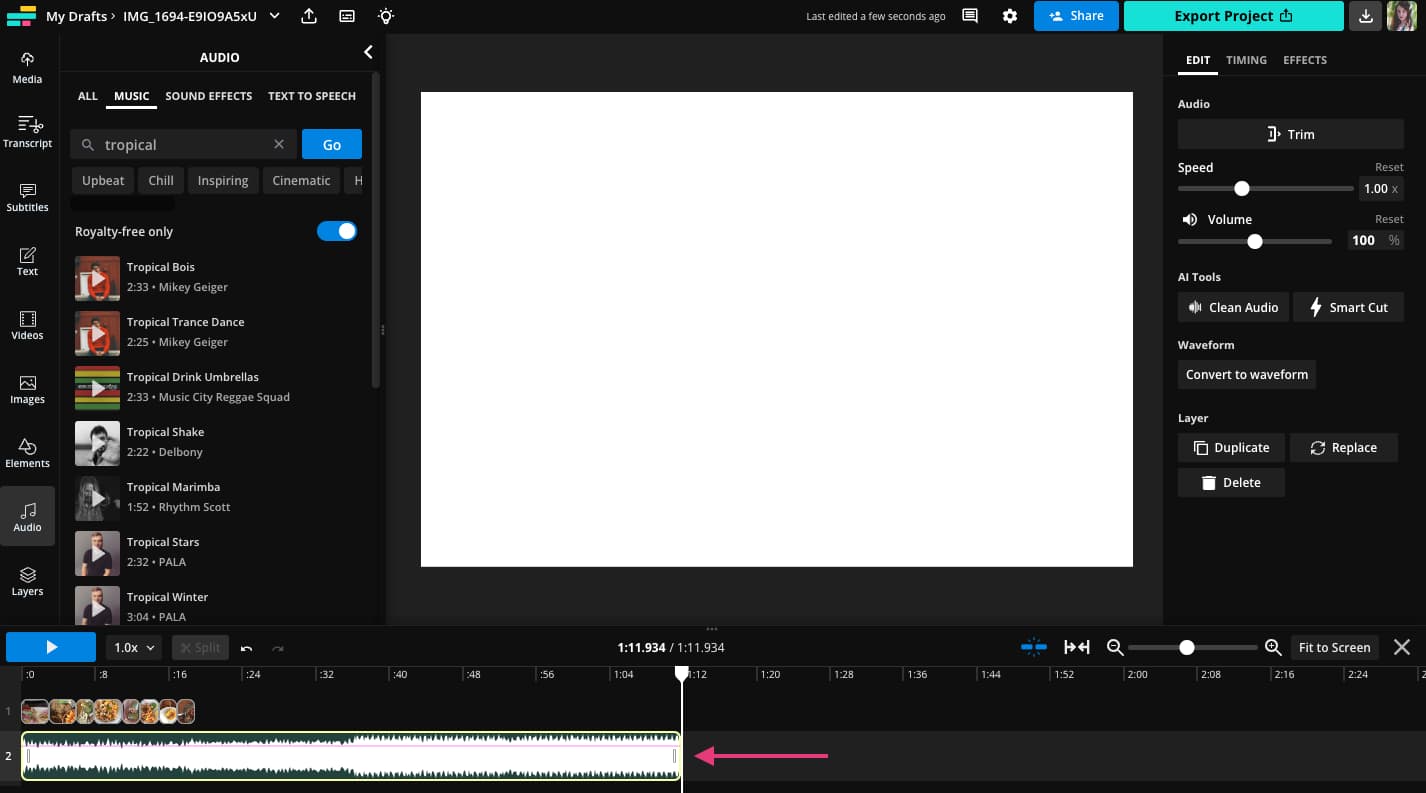Open the Subtitles sidebar tool
1426x793 pixels.
[27, 196]
